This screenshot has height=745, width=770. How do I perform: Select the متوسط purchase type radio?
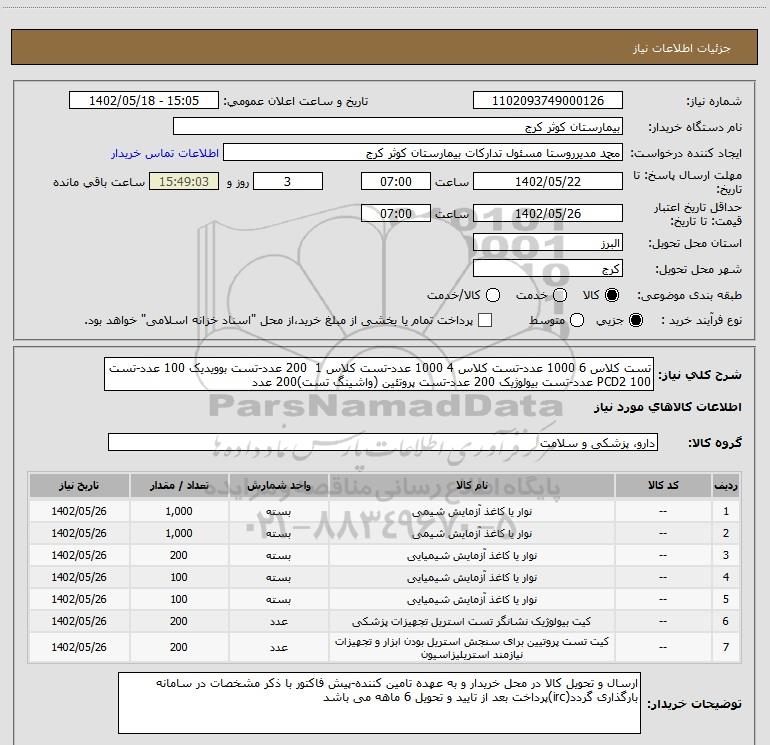577,321
